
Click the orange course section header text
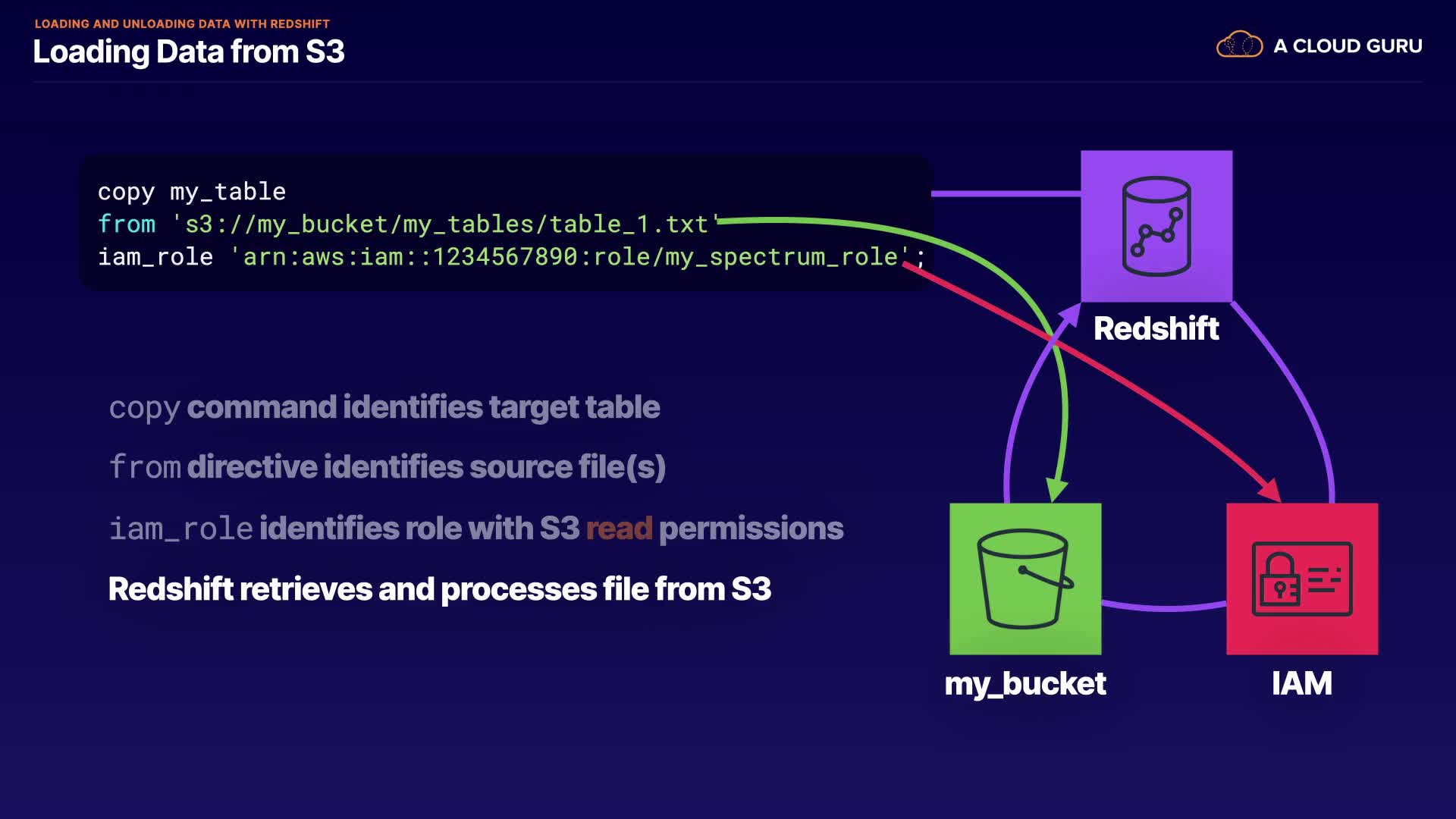[x=182, y=24]
